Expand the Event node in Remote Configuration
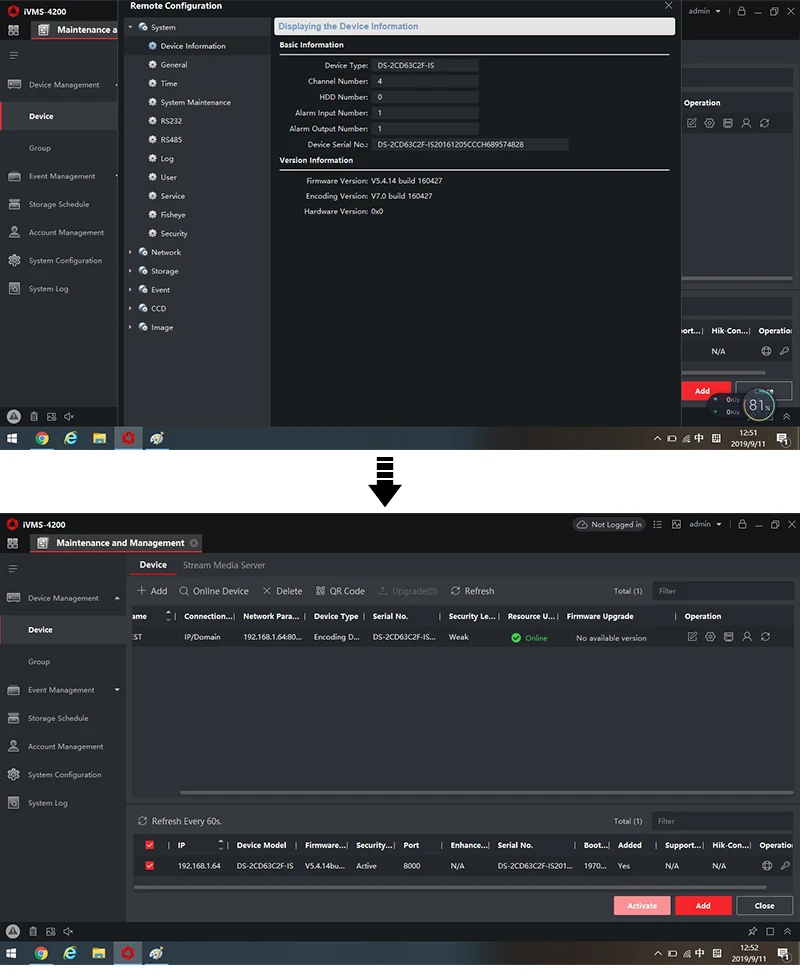Image resolution: width=800 pixels, height=976 pixels. (130, 289)
